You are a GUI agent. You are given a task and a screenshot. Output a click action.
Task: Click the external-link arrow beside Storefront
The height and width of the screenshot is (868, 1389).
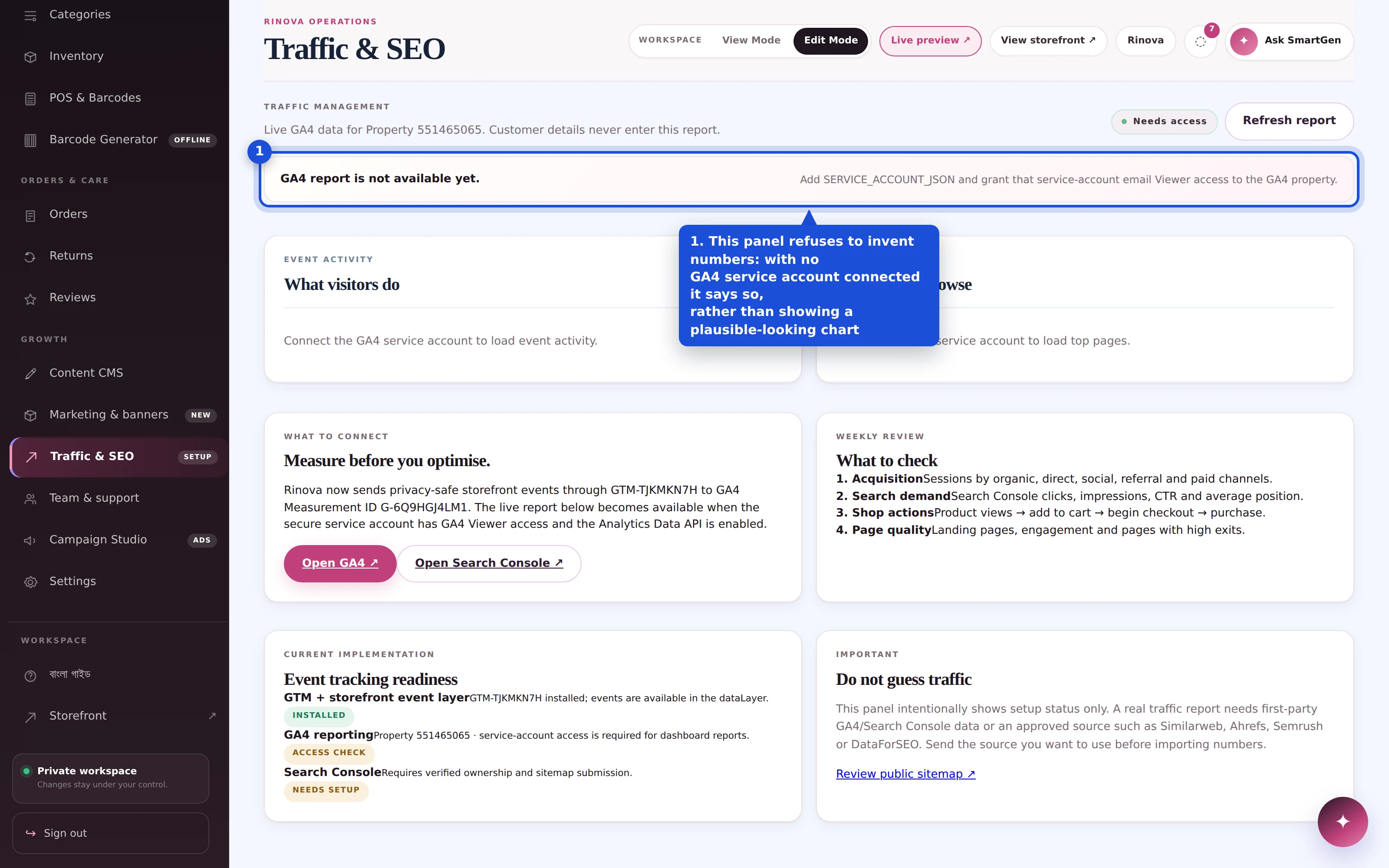point(212,716)
